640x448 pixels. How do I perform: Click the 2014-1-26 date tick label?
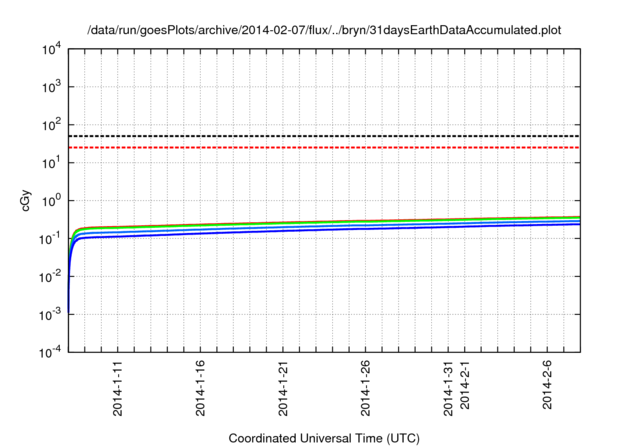click(x=365, y=388)
